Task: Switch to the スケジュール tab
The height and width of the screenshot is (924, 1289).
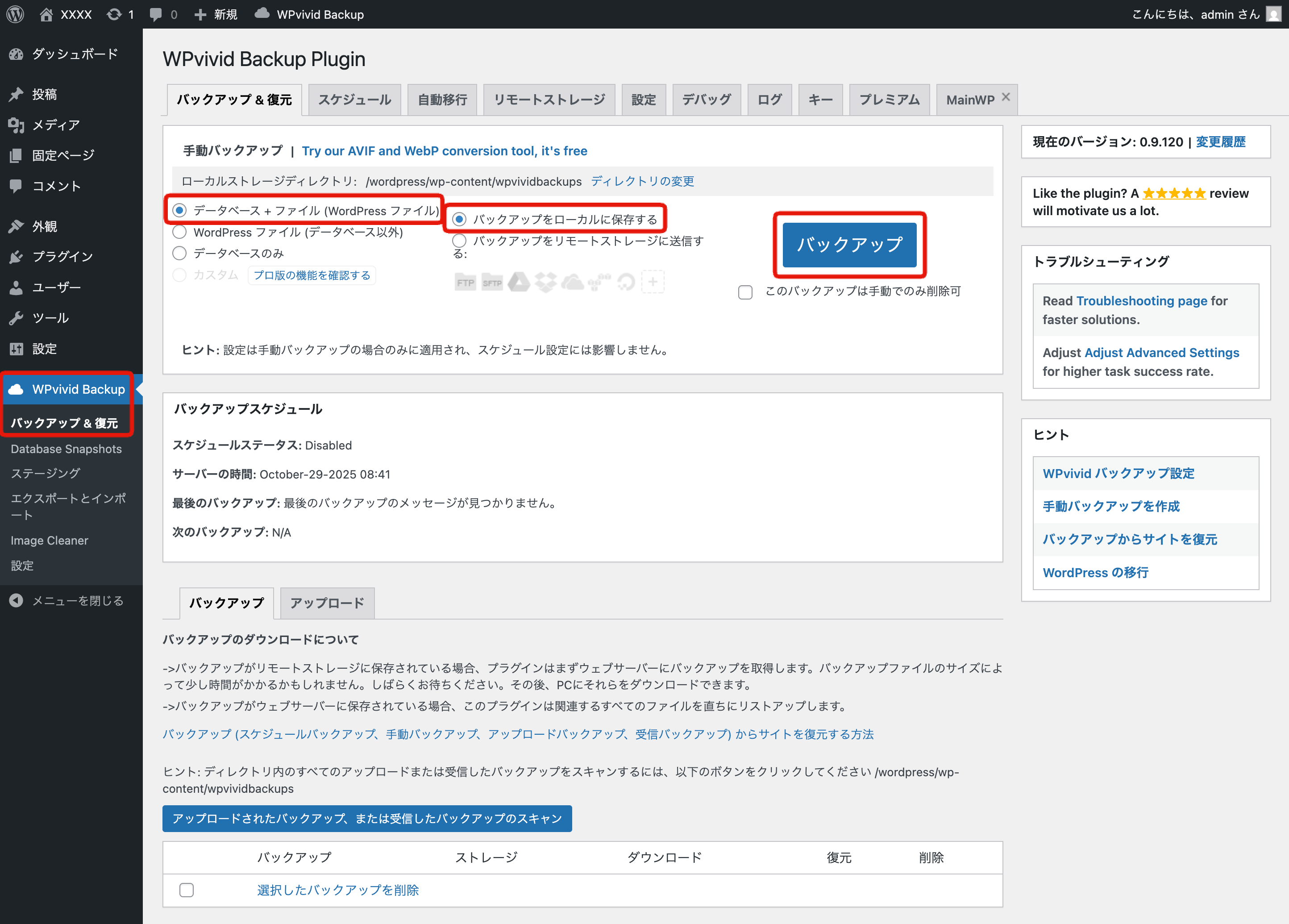Action: tap(355, 100)
